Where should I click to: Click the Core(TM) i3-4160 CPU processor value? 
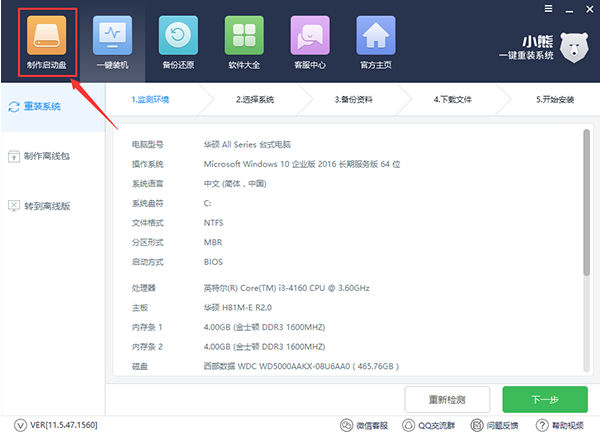287,288
